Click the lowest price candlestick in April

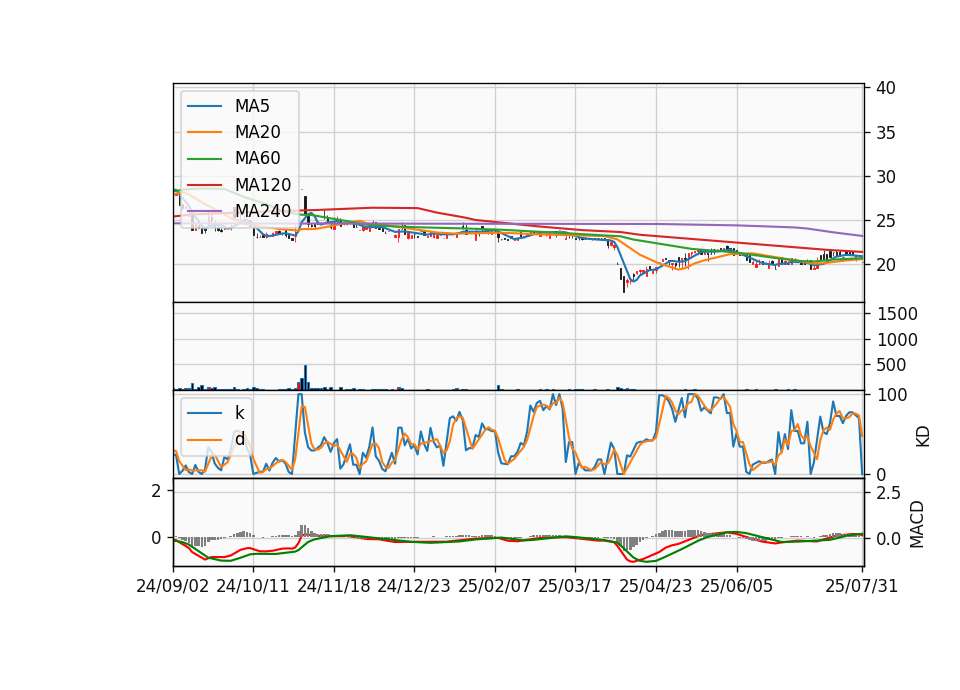click(x=624, y=284)
